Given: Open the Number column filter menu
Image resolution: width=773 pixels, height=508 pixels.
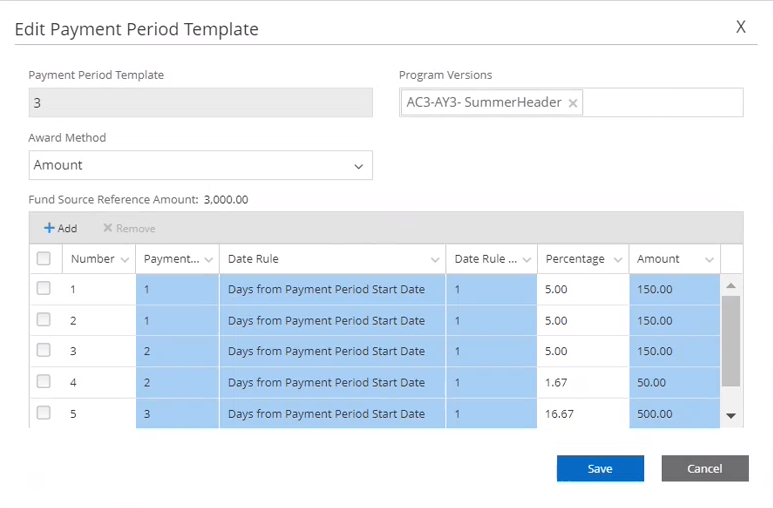Looking at the screenshot, I should 125,260.
